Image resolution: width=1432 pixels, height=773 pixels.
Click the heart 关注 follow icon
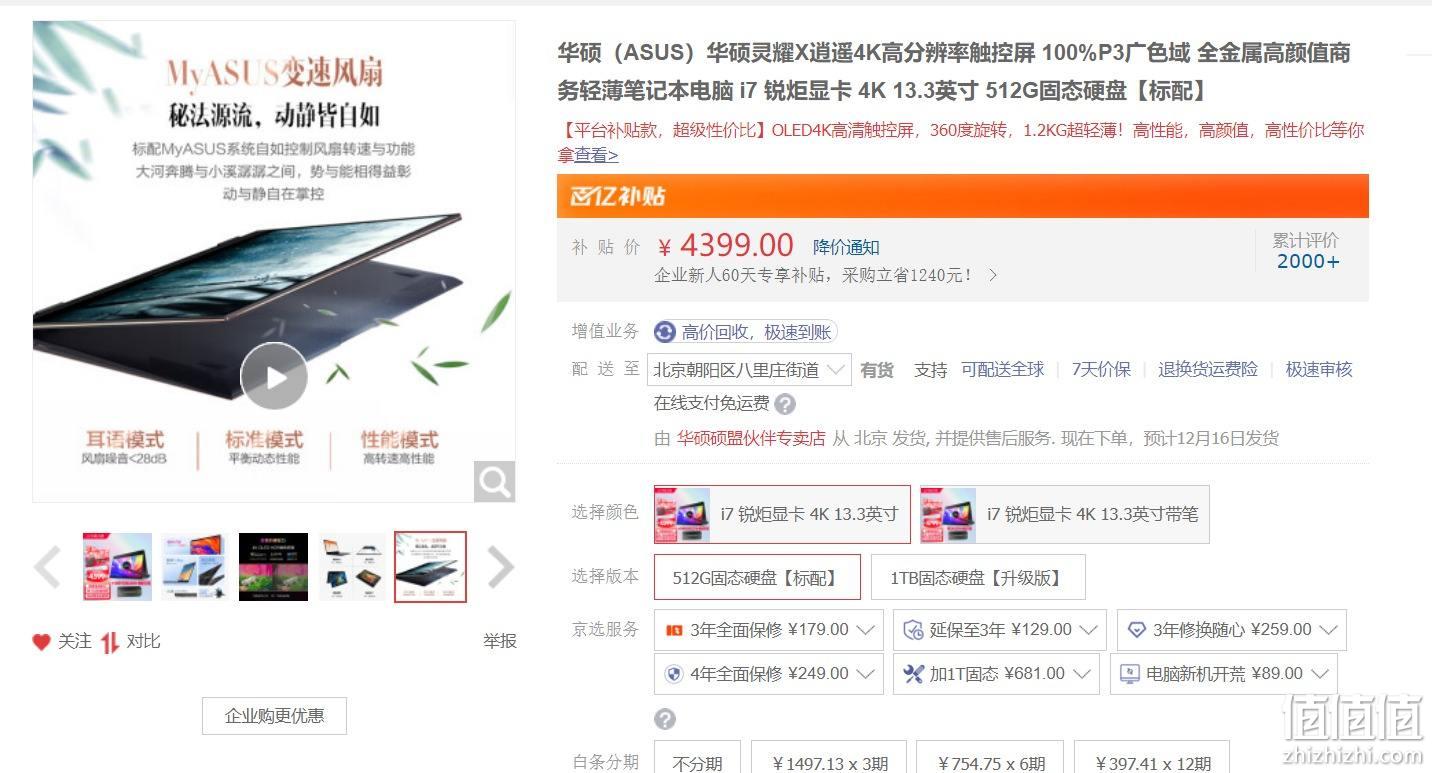(x=41, y=642)
